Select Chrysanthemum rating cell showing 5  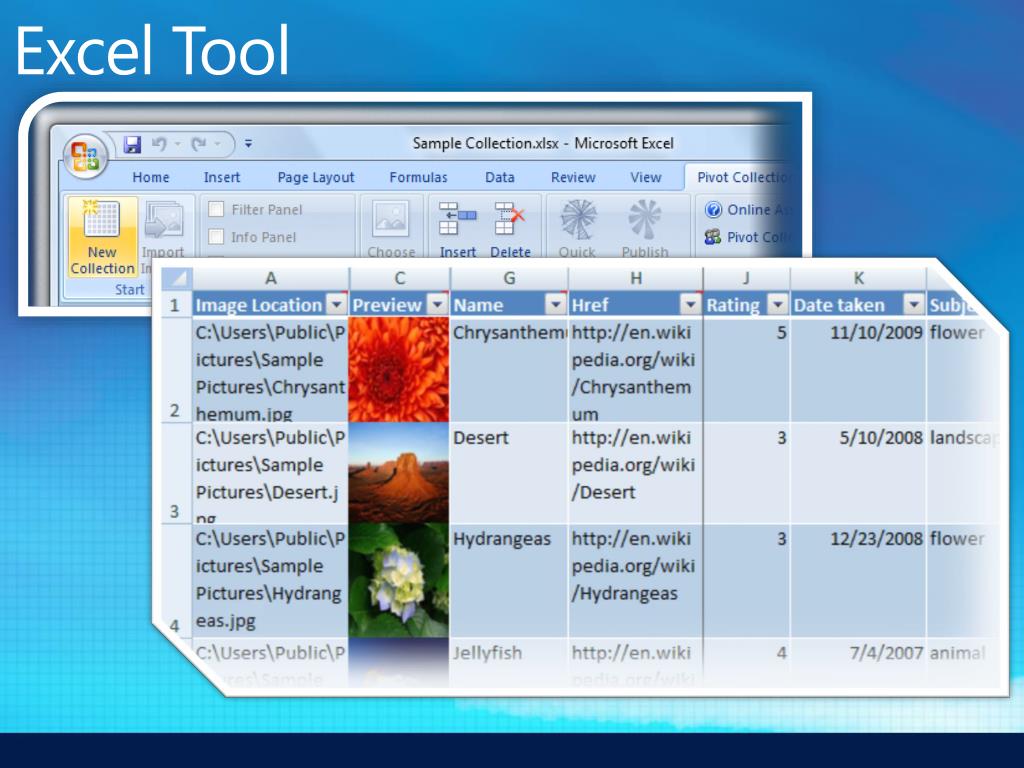tap(746, 370)
